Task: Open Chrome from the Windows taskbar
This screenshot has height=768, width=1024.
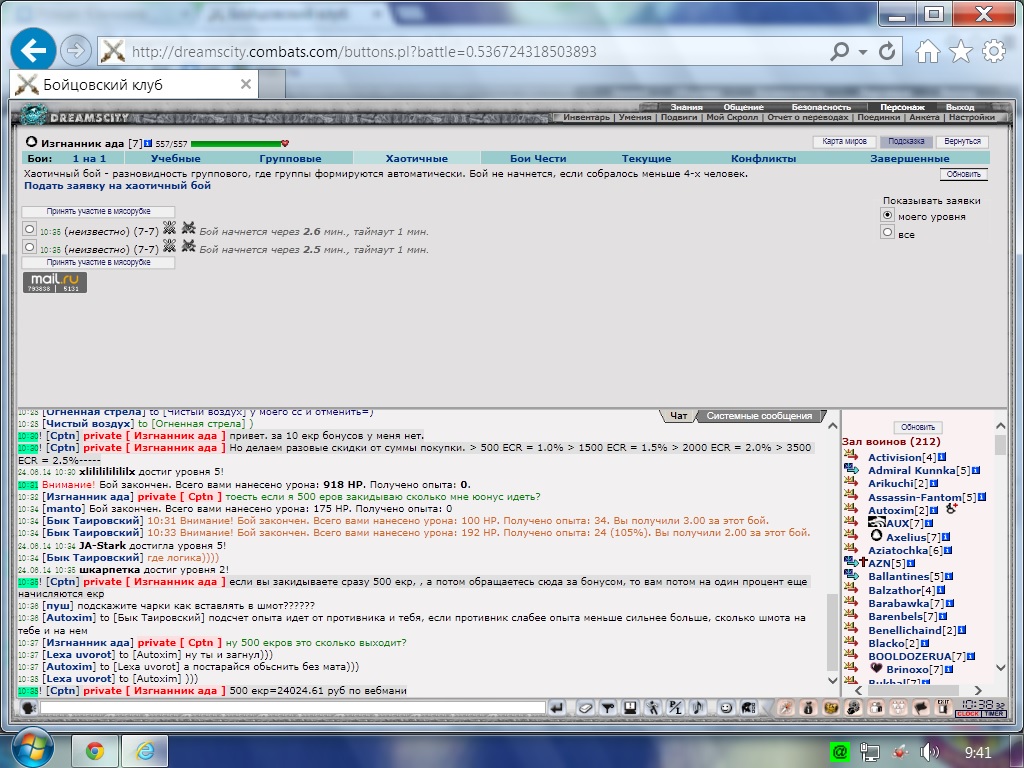Action: tap(95, 751)
